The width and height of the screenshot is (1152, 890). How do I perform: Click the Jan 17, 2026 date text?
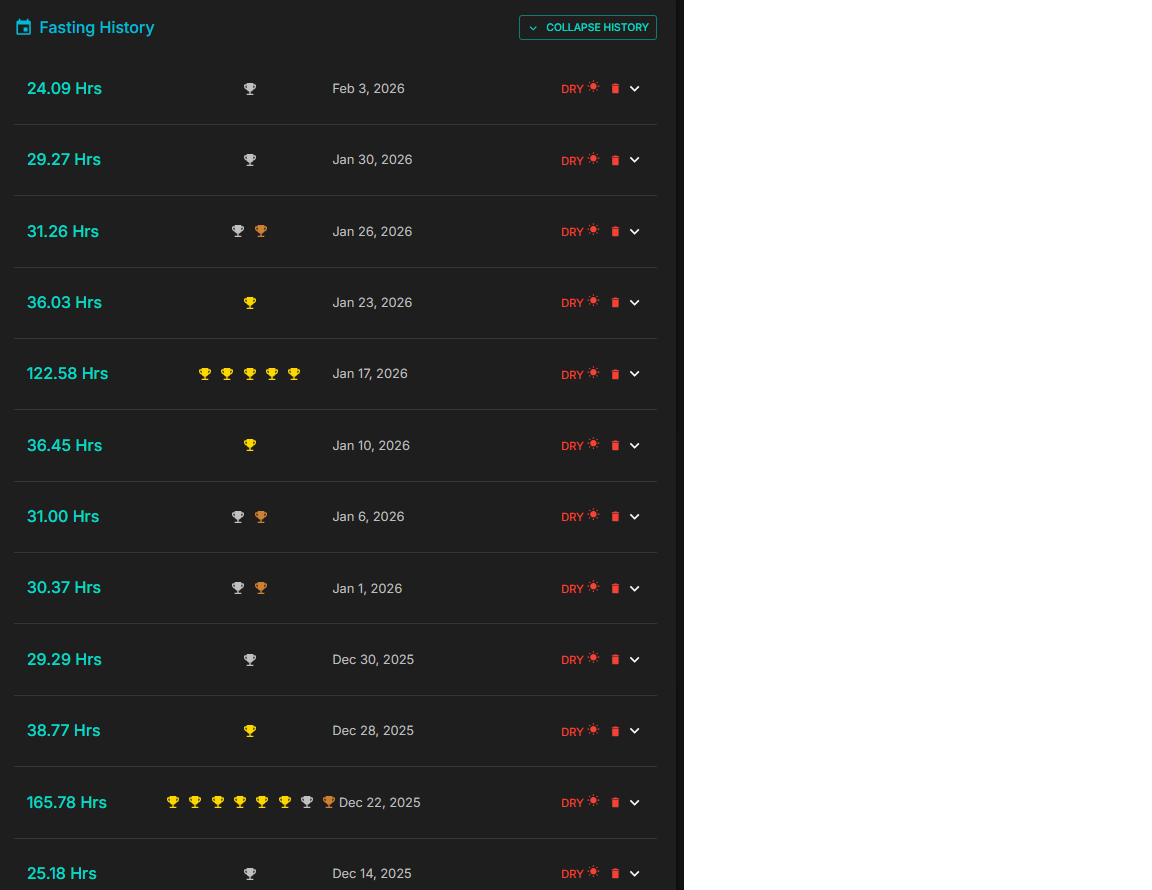click(x=370, y=374)
